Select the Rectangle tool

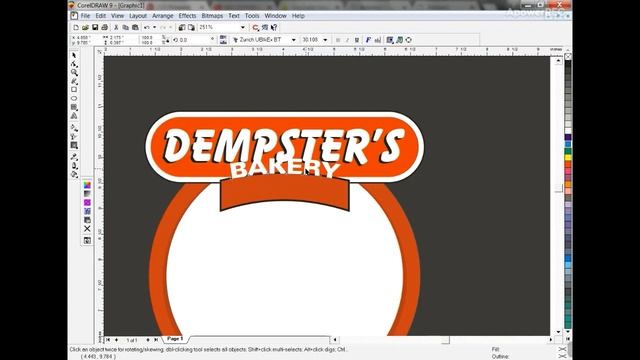tap(74, 89)
